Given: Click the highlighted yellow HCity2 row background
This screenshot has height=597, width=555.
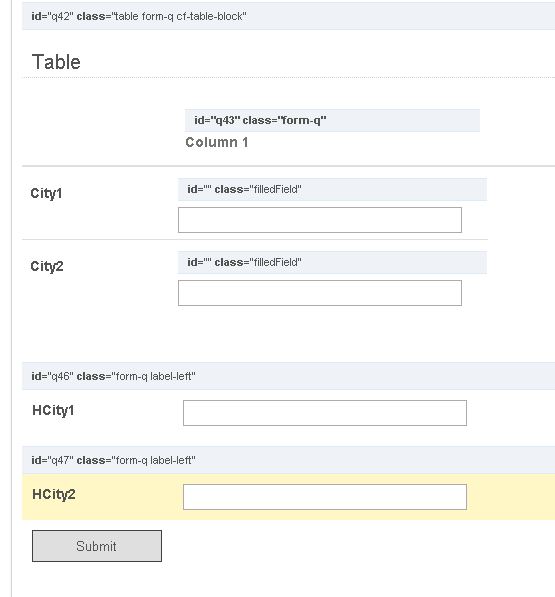Looking at the screenshot, I should 289,497.
